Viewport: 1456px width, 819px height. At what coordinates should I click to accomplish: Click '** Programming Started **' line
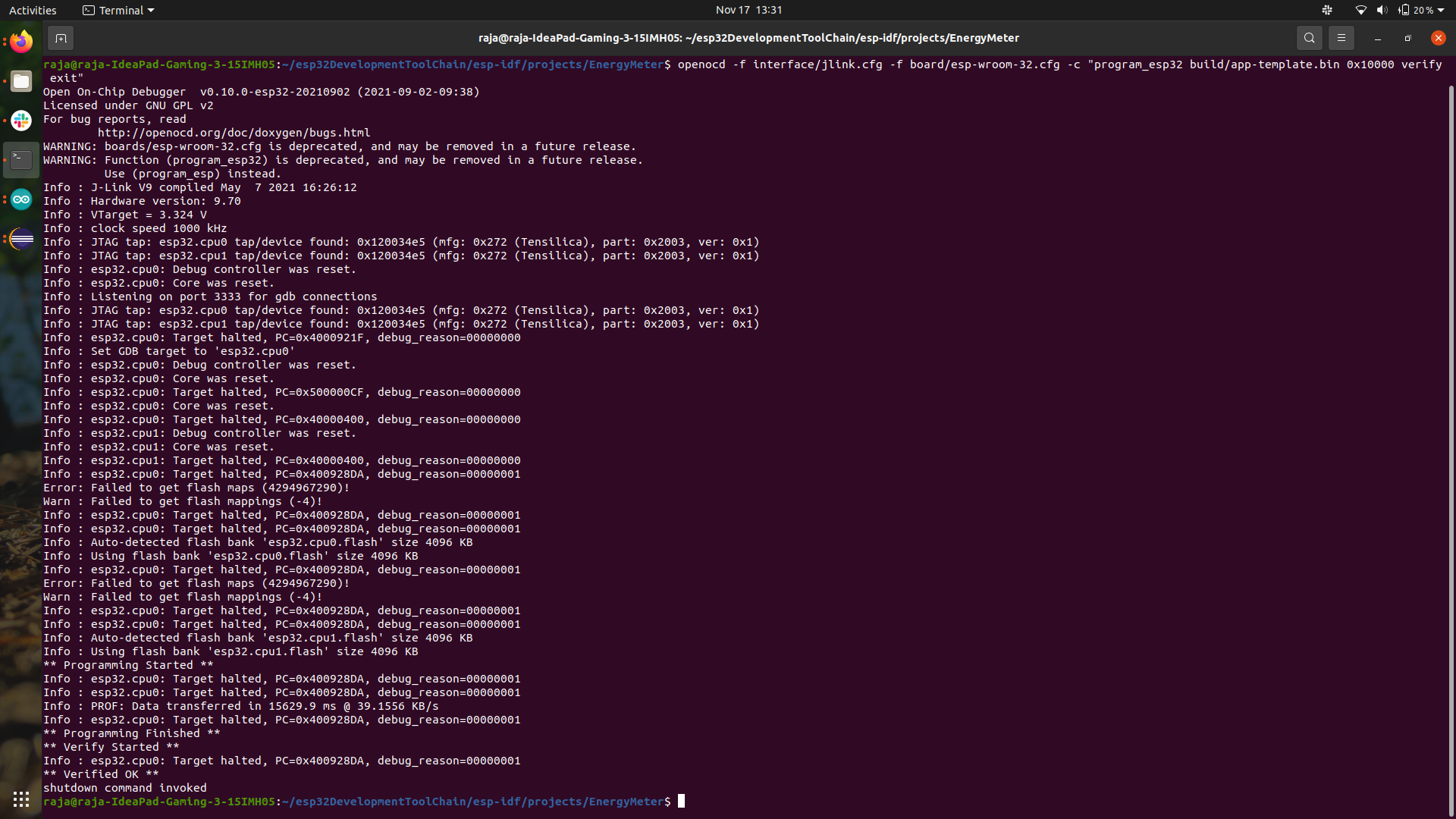128,665
